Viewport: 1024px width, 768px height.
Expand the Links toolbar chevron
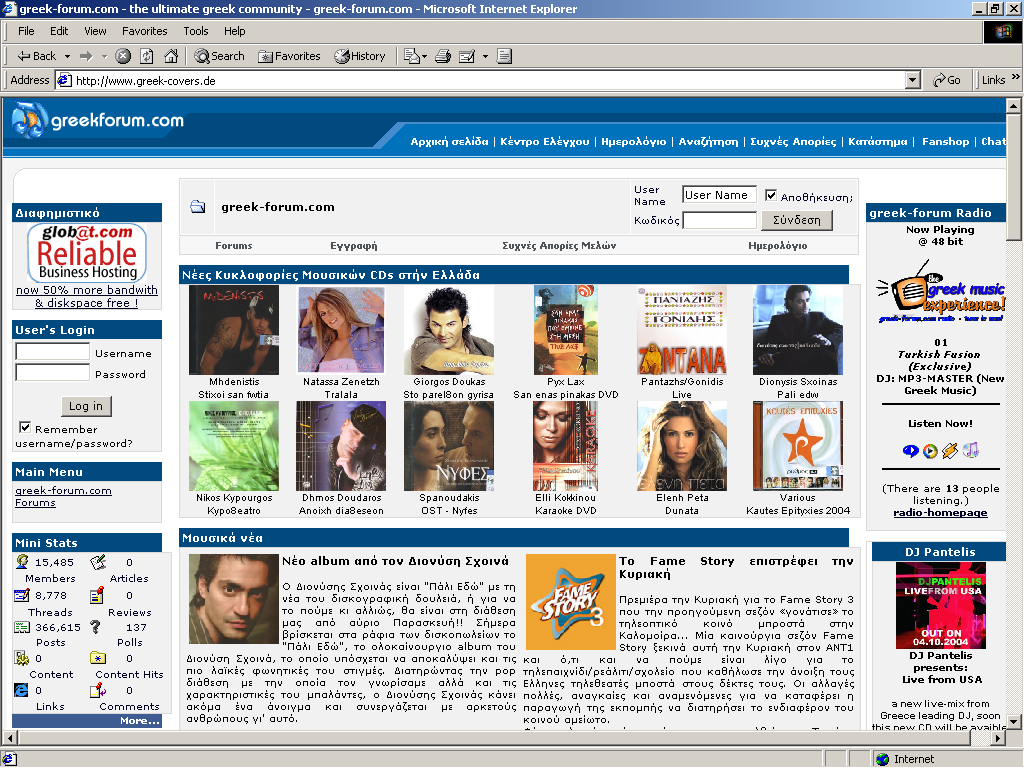(x=1016, y=77)
